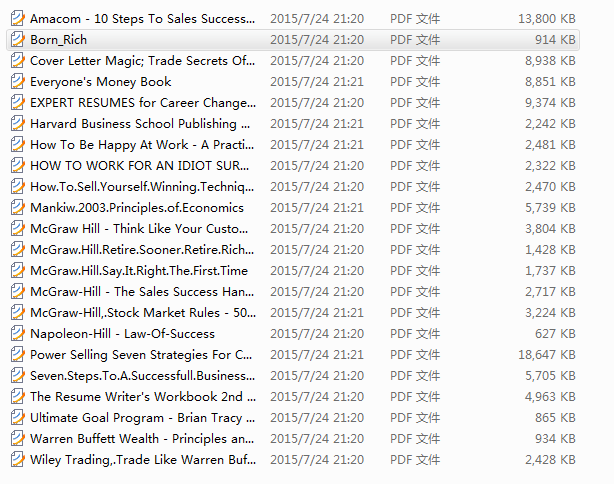Screen dimensions: 614x484
Task: Click name Ultimate Goal Program - Brian Tracy
Action: [143, 418]
